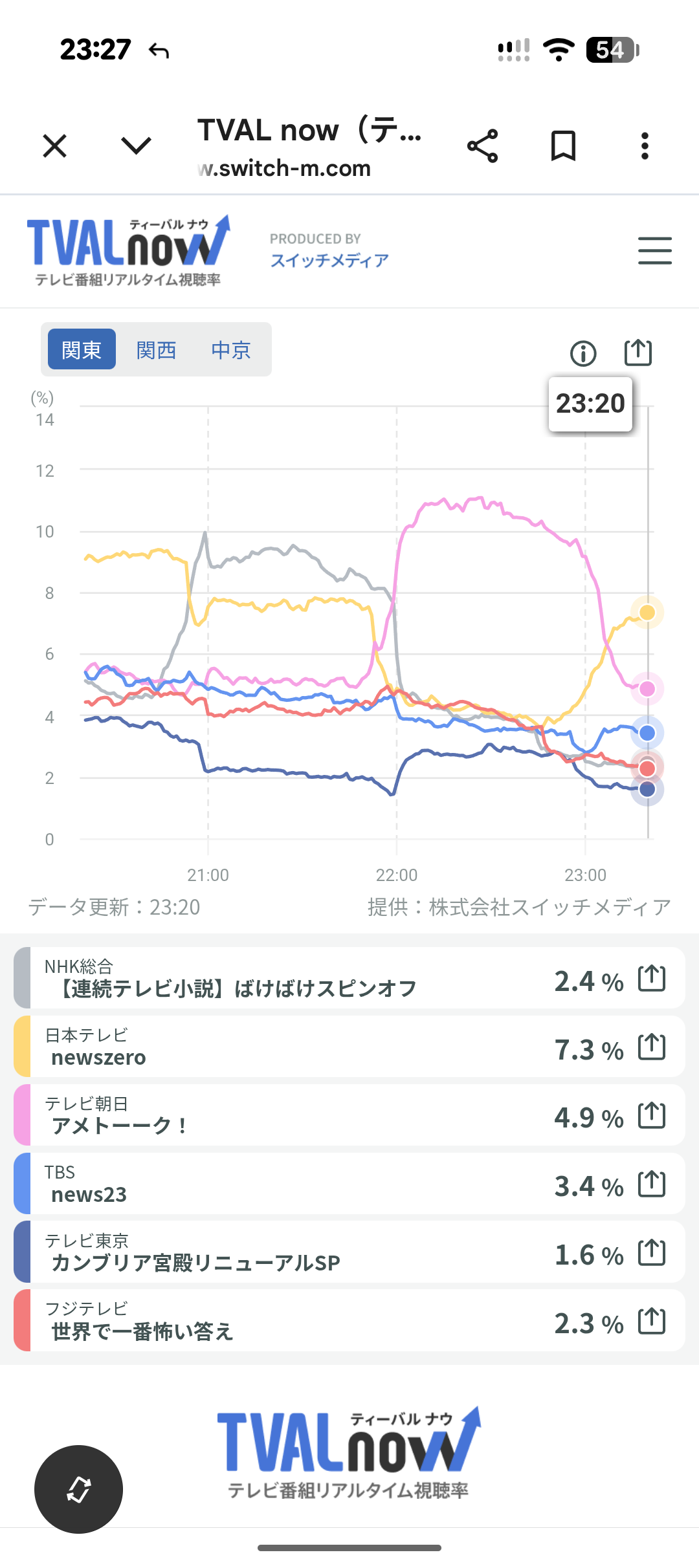Click the スイッチメディア producer link
Image resolution: width=699 pixels, height=1568 pixels.
coord(329,260)
